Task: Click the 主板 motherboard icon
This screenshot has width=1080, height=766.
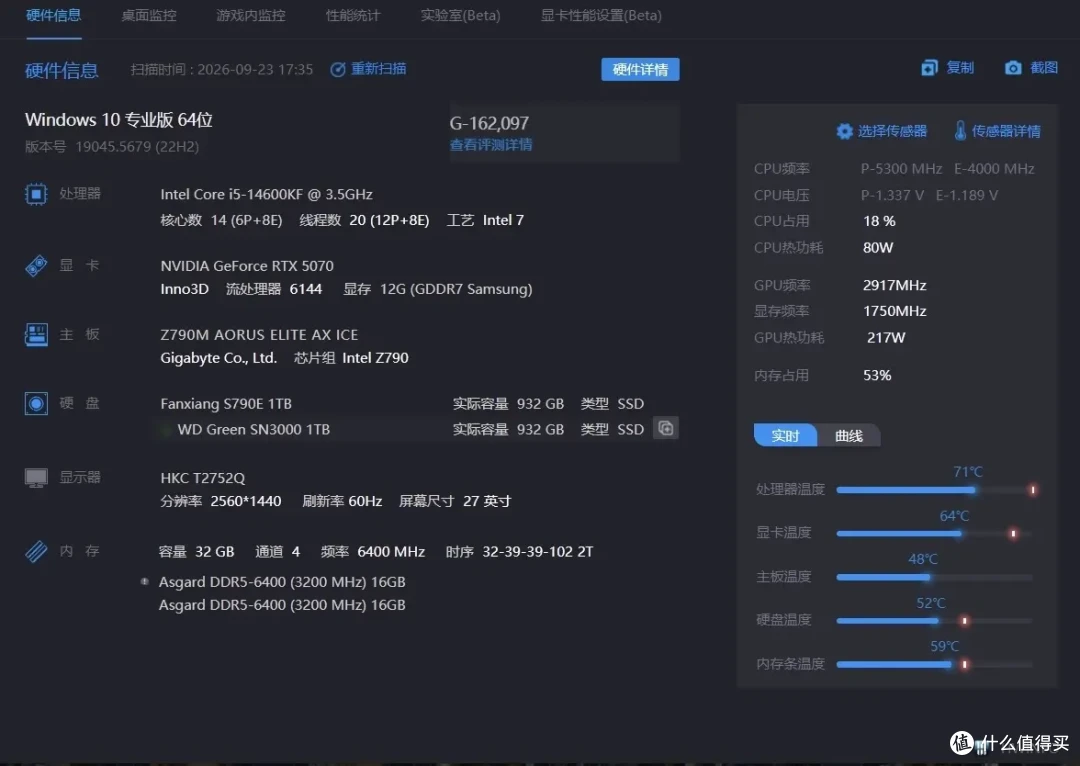Action: pyautogui.click(x=36, y=334)
